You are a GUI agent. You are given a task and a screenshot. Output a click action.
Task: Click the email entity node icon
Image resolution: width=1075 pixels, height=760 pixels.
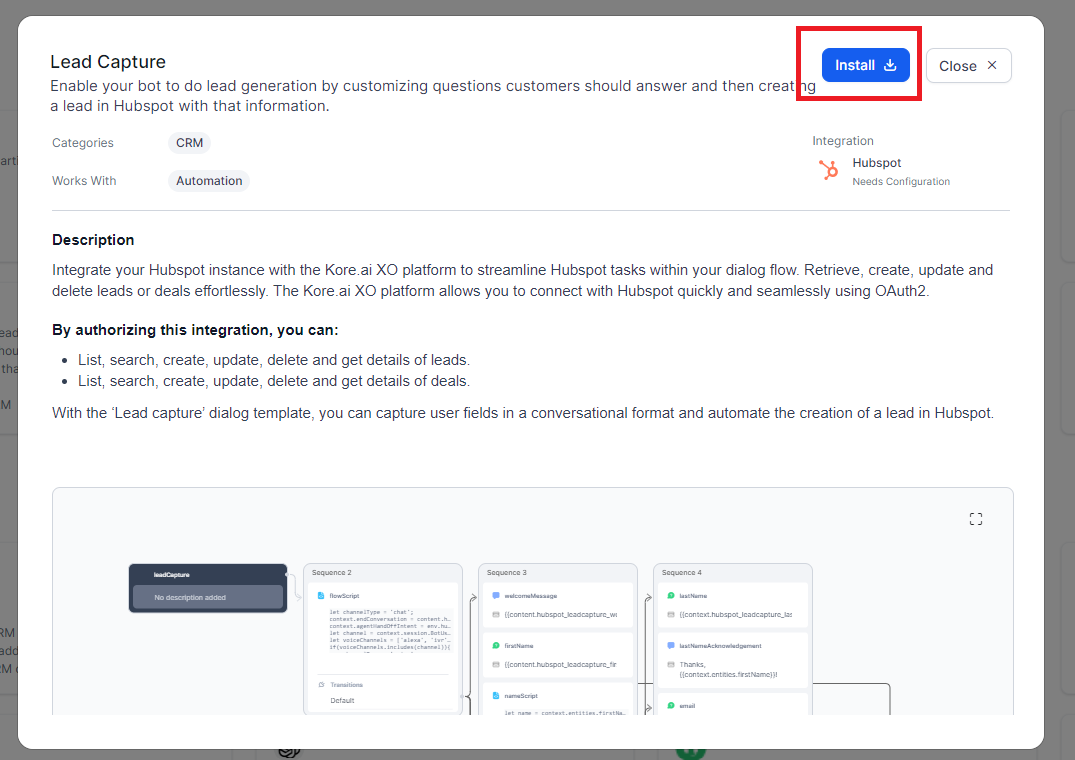(671, 705)
